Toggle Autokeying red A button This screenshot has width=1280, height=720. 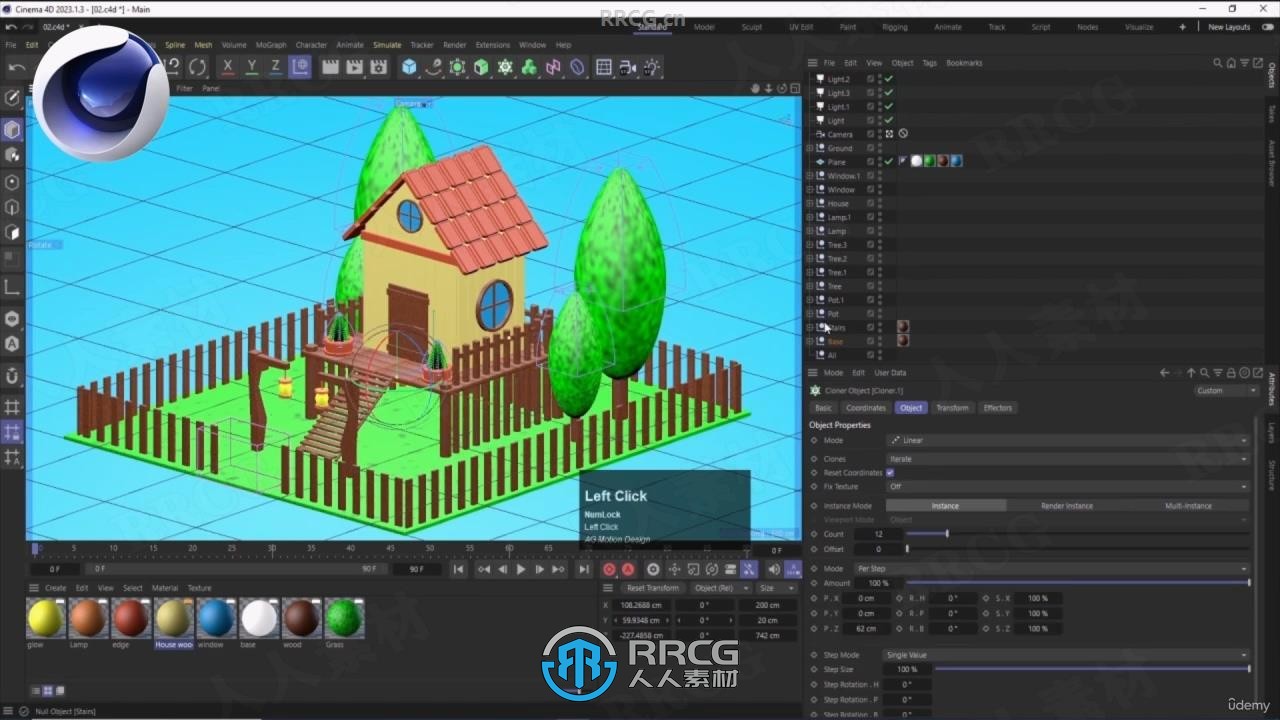(x=628, y=569)
